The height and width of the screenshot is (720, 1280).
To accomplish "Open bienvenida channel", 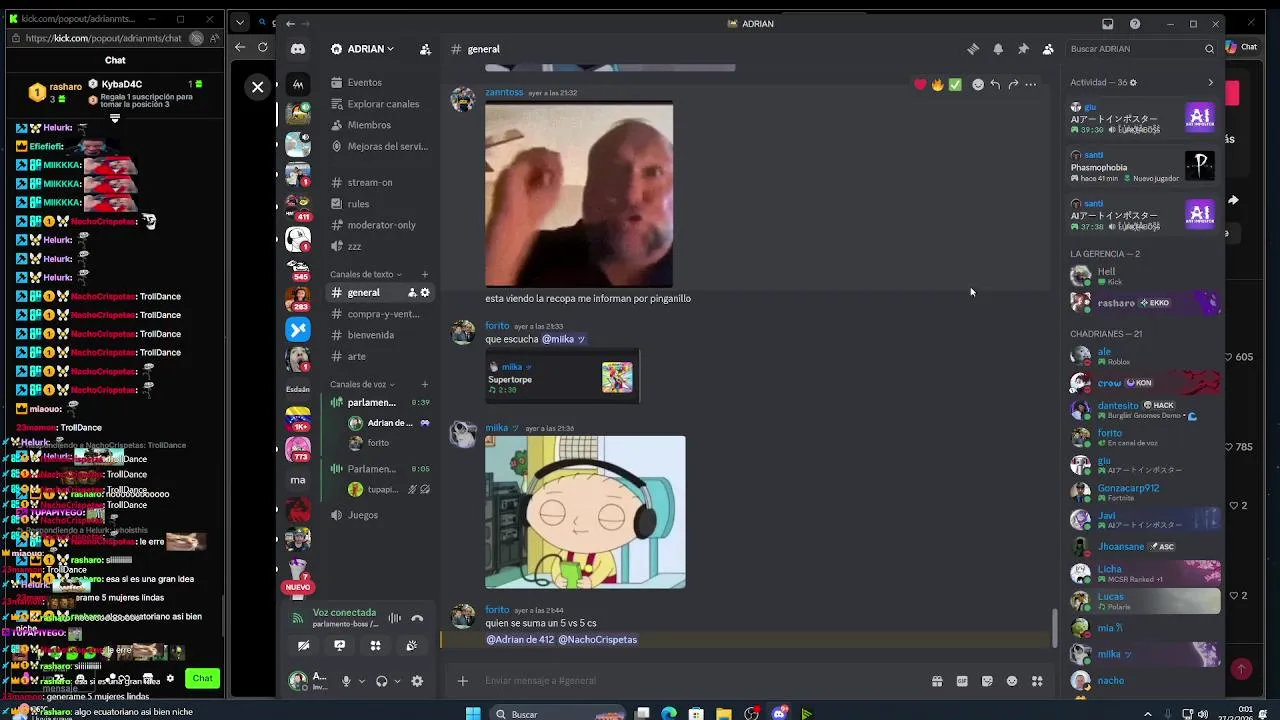I will (x=380, y=335).
